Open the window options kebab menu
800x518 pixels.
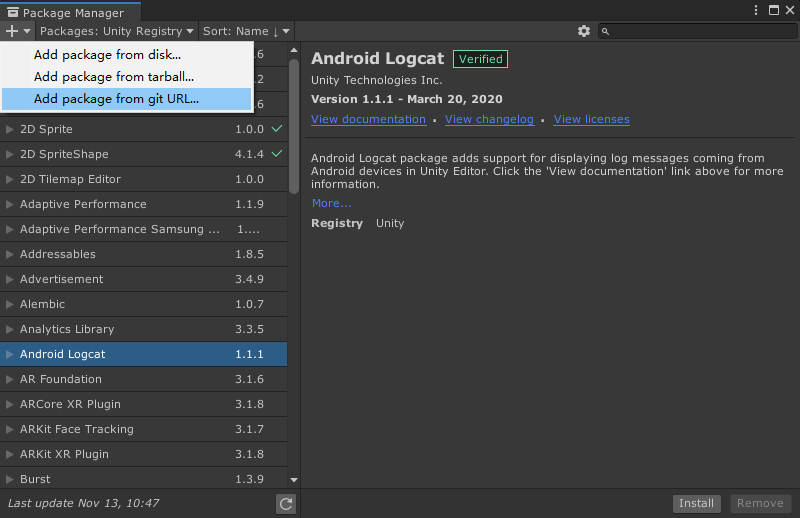756,10
